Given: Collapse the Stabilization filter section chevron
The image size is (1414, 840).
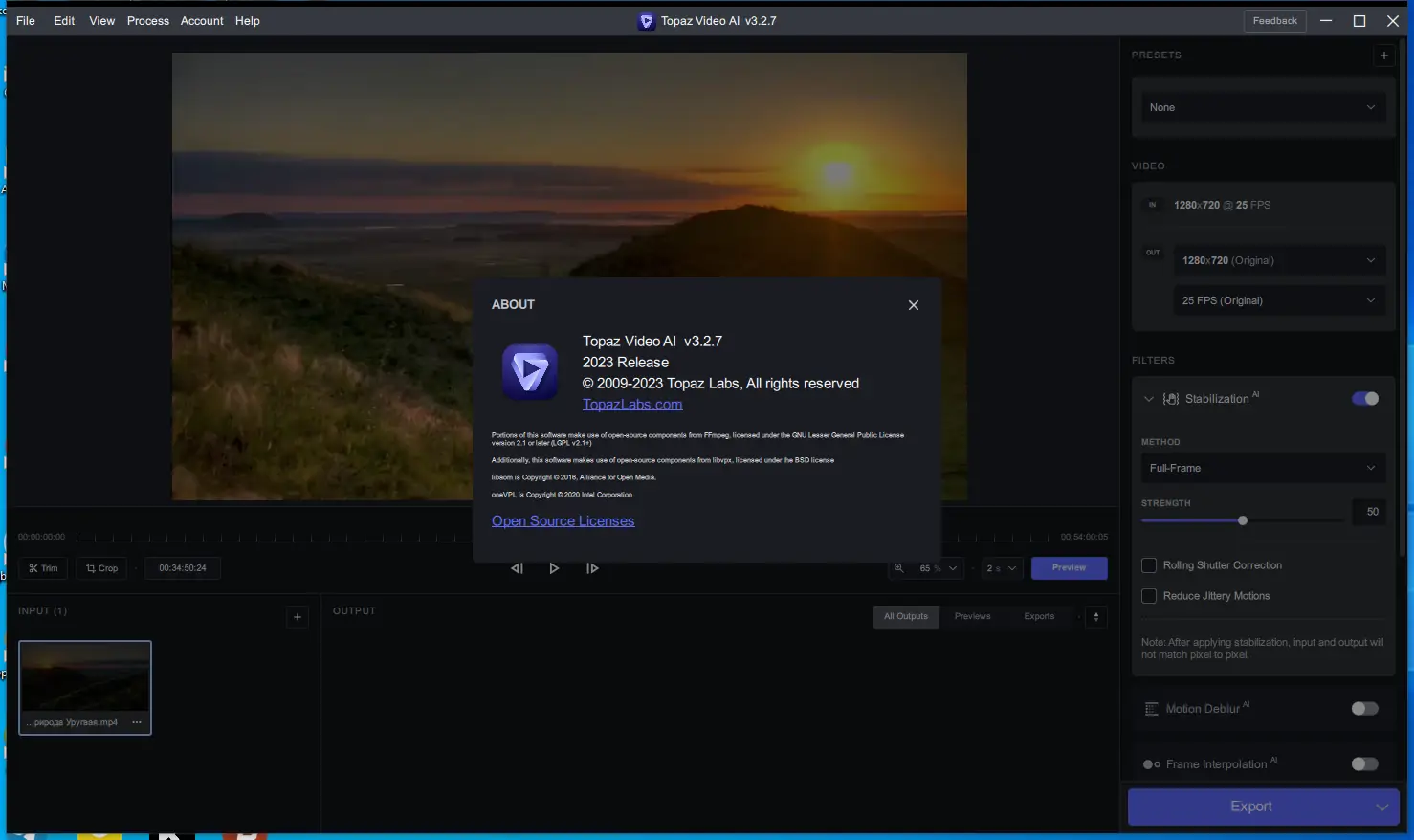Looking at the screenshot, I should pyautogui.click(x=1149, y=399).
